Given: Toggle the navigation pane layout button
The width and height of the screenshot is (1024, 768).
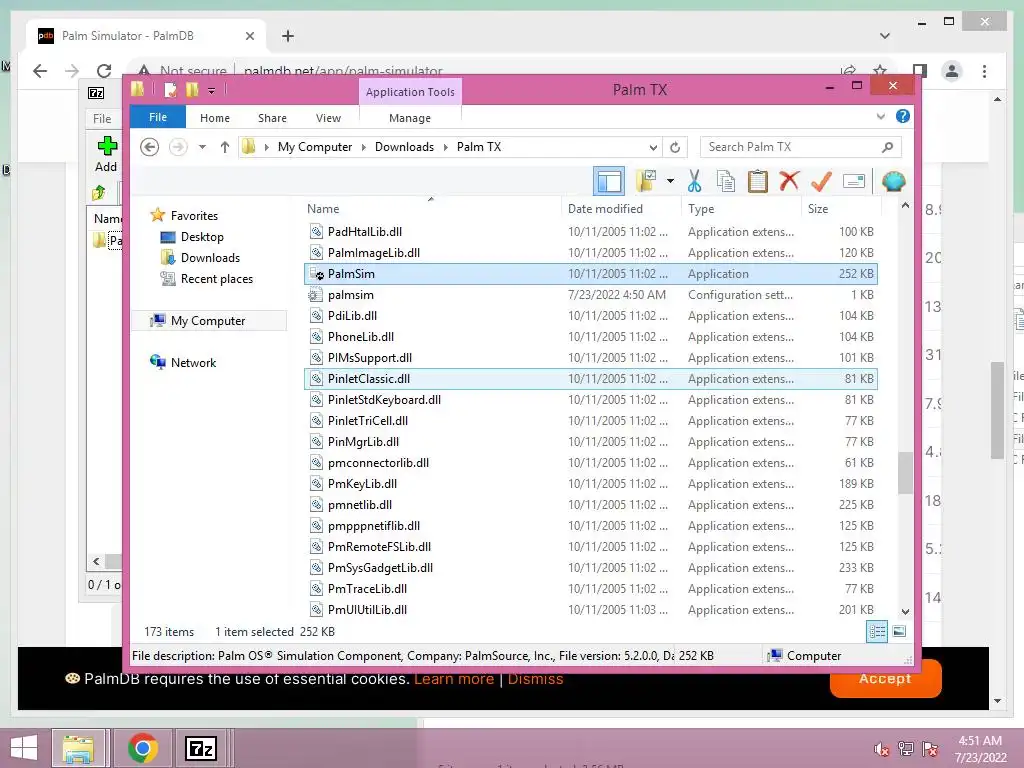Looking at the screenshot, I should click(609, 181).
